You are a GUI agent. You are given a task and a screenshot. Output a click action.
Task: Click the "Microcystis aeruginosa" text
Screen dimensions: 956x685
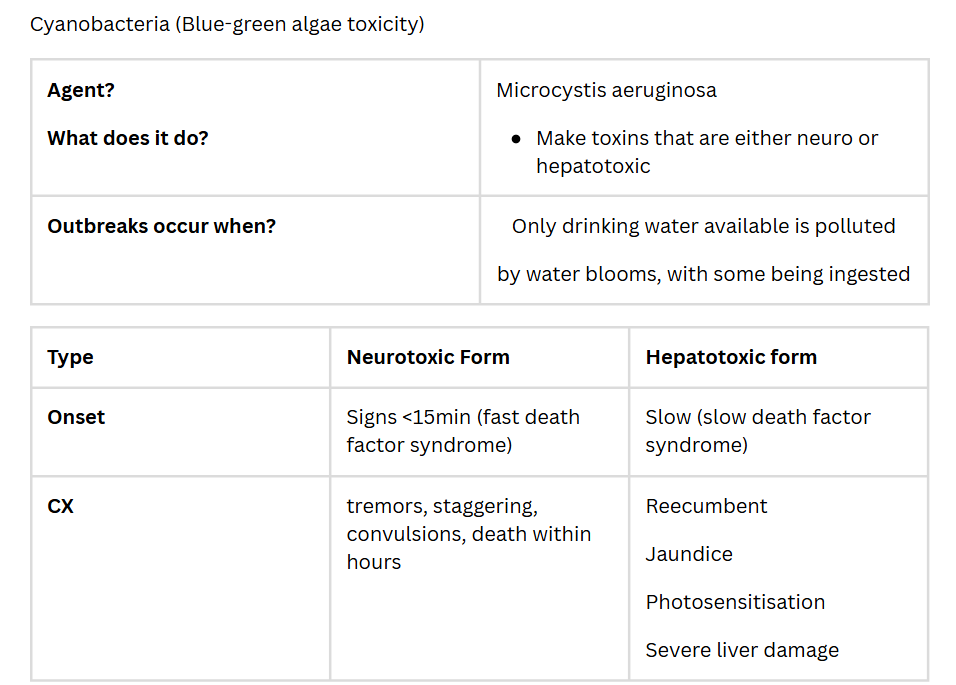[x=606, y=90]
